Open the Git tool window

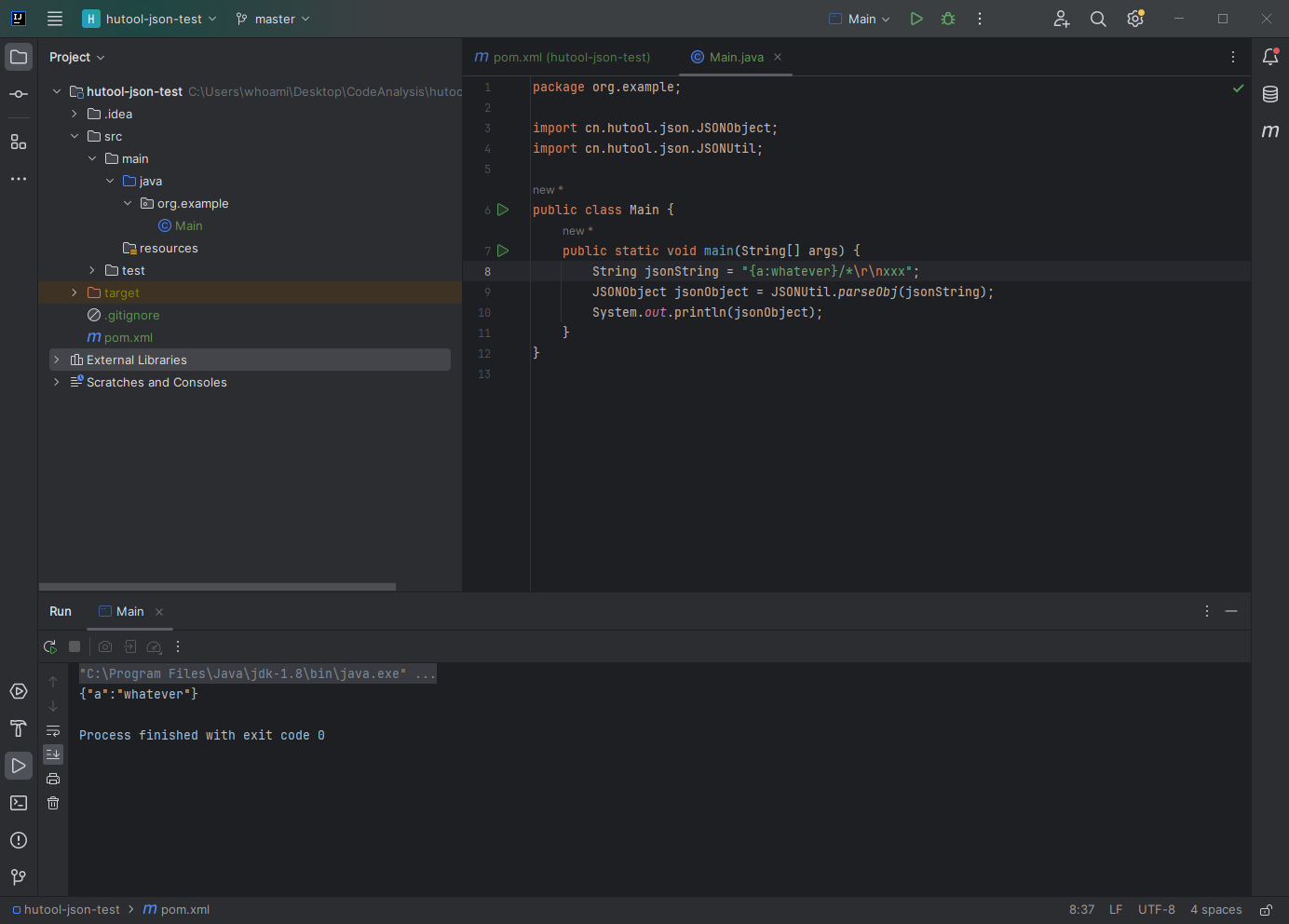pos(19,877)
